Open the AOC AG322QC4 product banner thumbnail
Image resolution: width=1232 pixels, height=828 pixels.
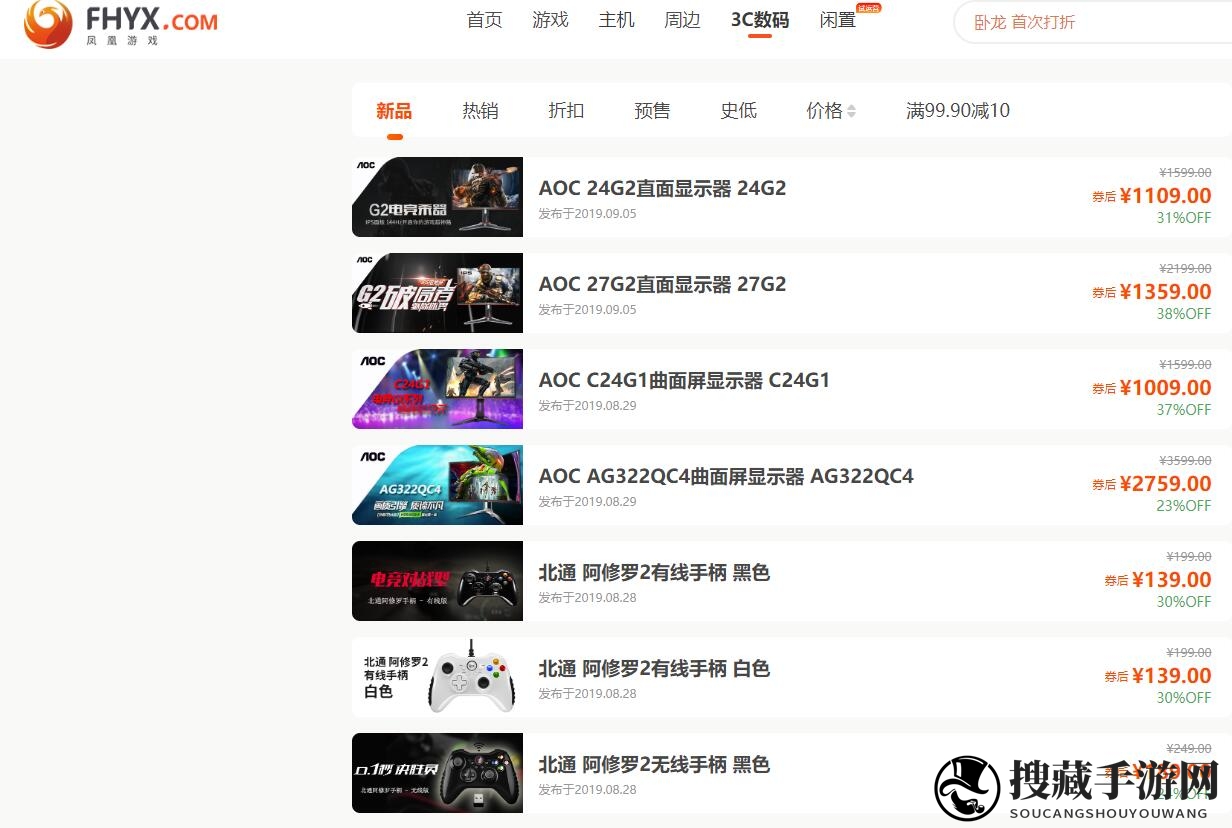[x=437, y=485]
